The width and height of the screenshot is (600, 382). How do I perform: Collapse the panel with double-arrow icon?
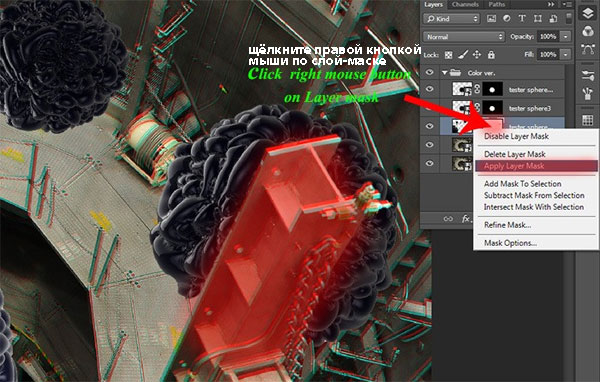click(x=551, y=4)
